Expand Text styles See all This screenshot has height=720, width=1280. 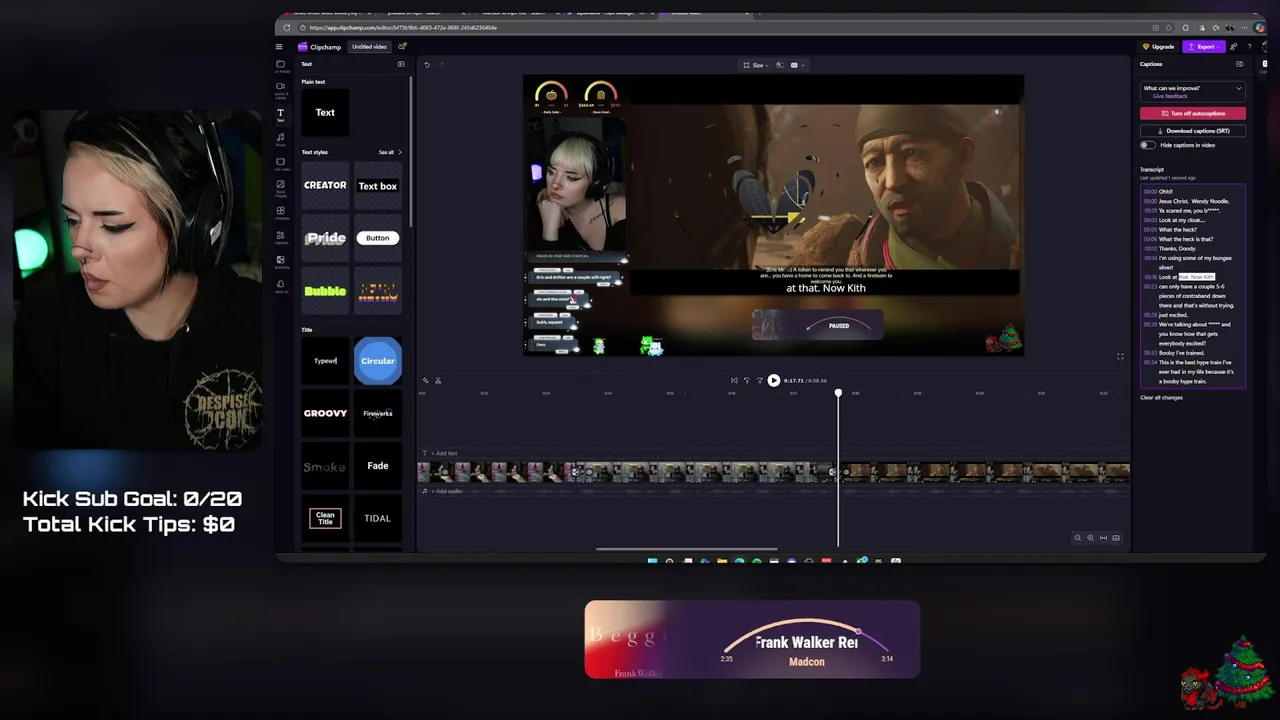[390, 152]
